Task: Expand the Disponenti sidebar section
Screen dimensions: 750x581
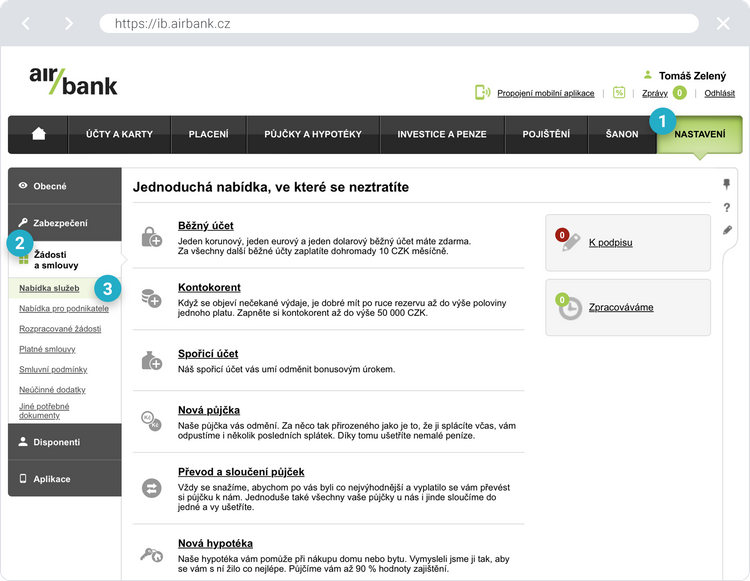Action: [64, 441]
